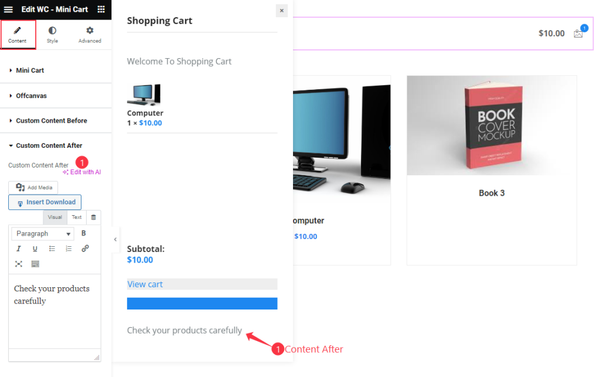Switch to the Advanced tab
The height and width of the screenshot is (377, 600).
(x=90, y=34)
